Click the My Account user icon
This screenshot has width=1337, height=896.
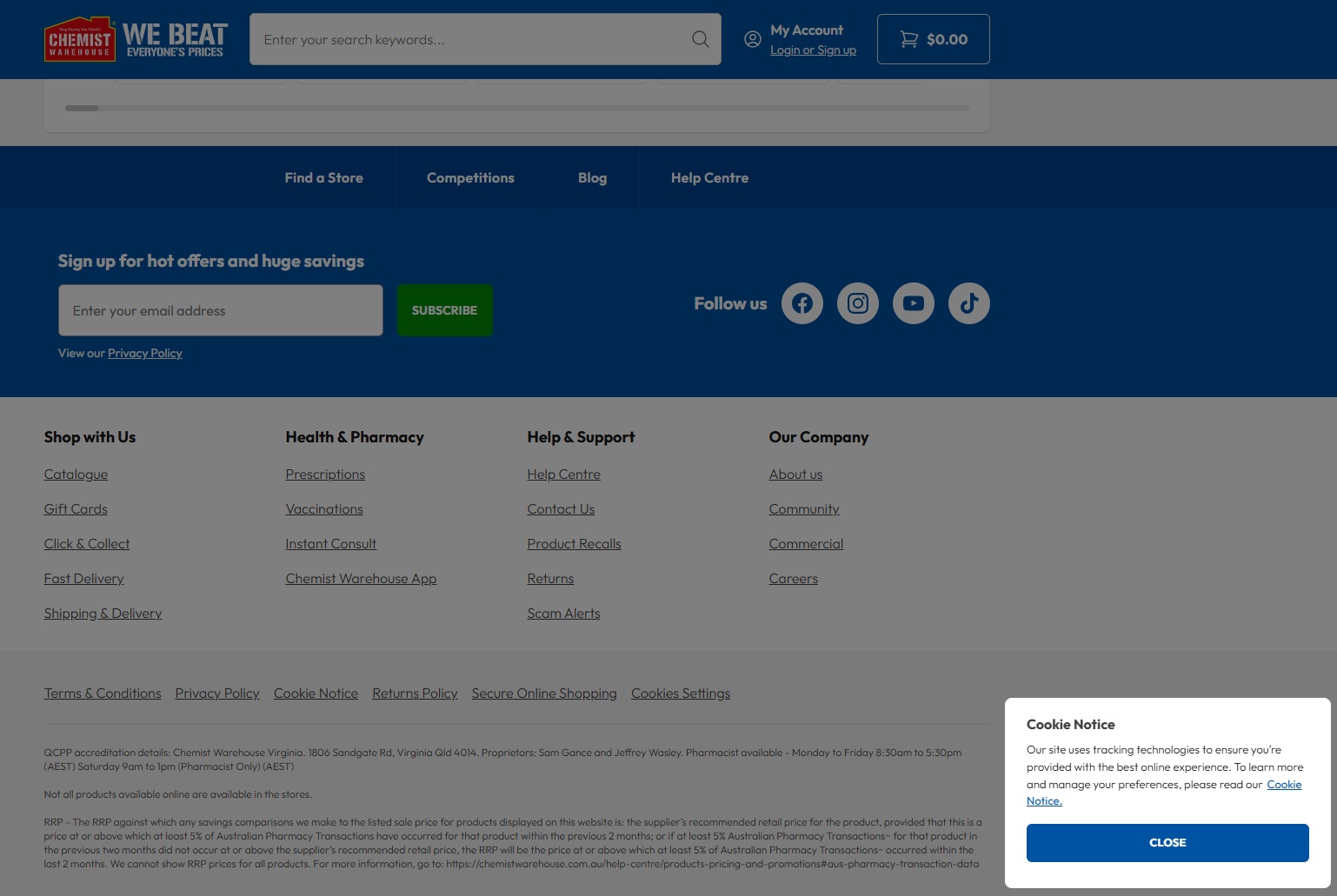(753, 39)
